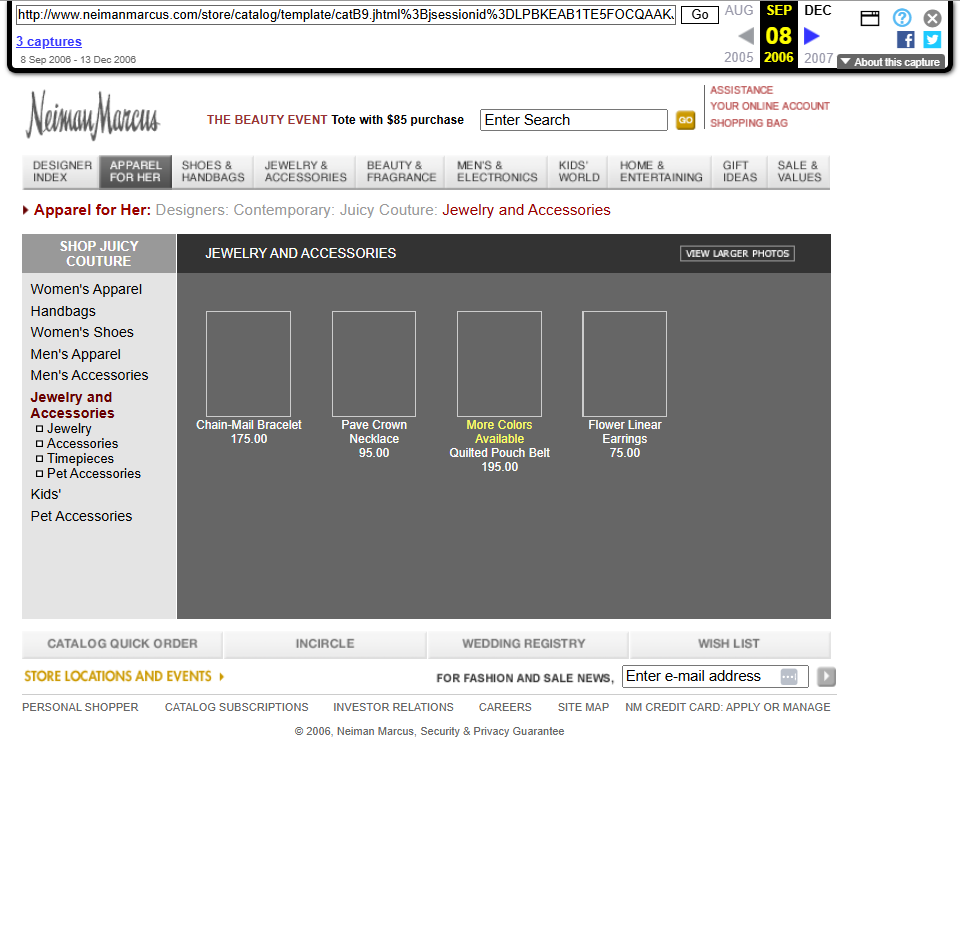The height and width of the screenshot is (927, 960).
Task: Open Men's Apparel in sidebar
Action: click(75, 355)
